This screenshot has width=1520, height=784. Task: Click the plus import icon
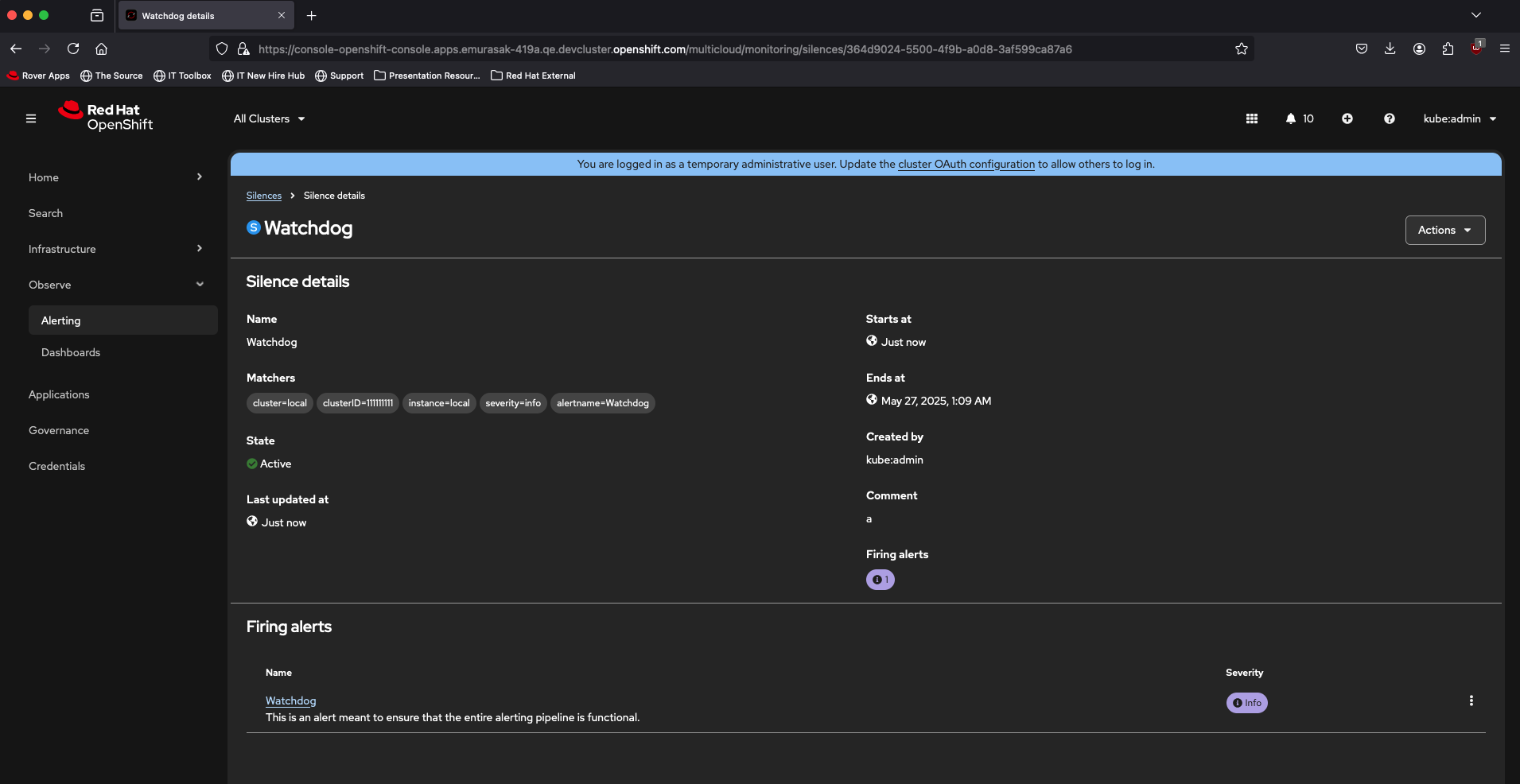pos(1347,118)
